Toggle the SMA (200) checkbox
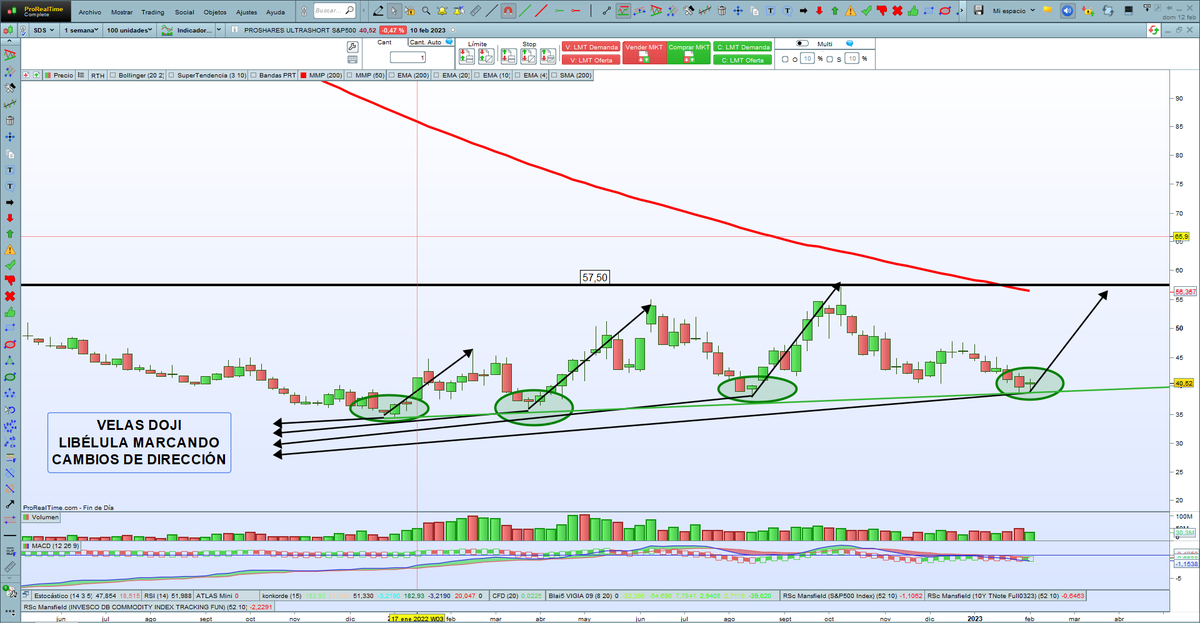This screenshot has width=1200, height=623. pyautogui.click(x=554, y=75)
